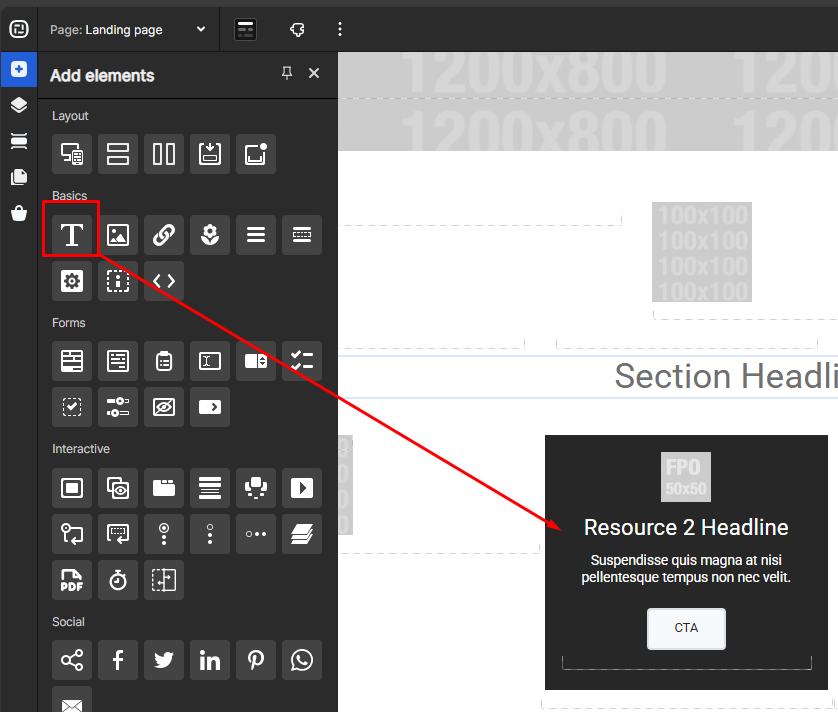This screenshot has width=838, height=712.
Task: Add the LinkedIn social element
Action: (x=210, y=660)
